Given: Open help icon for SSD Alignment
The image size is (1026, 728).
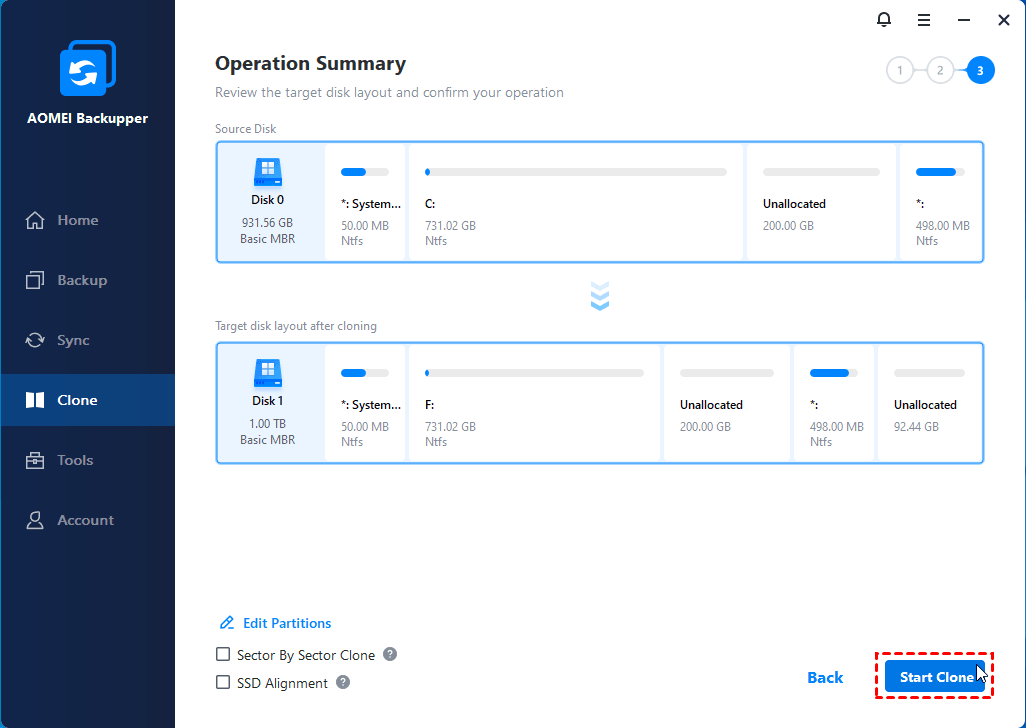Looking at the screenshot, I should pyautogui.click(x=343, y=682).
